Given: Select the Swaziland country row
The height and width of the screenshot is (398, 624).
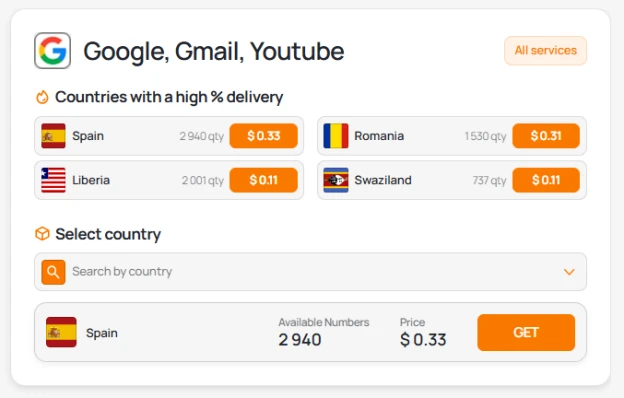Looking at the screenshot, I should point(452,180).
